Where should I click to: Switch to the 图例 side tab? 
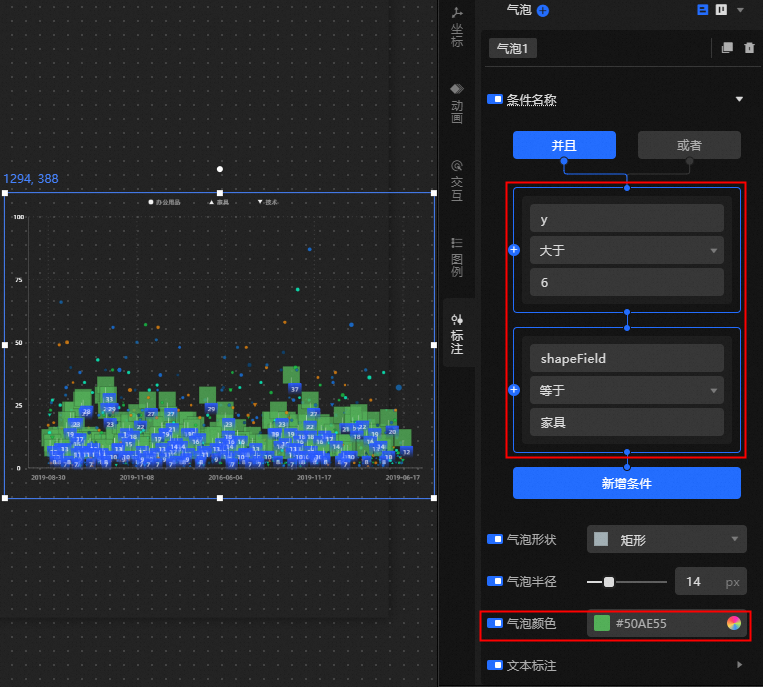click(x=457, y=256)
